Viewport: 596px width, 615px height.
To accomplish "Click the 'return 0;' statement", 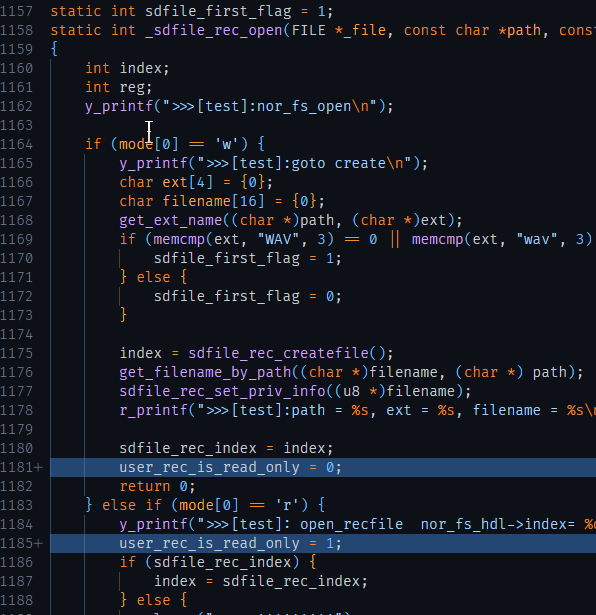I will tap(157, 486).
